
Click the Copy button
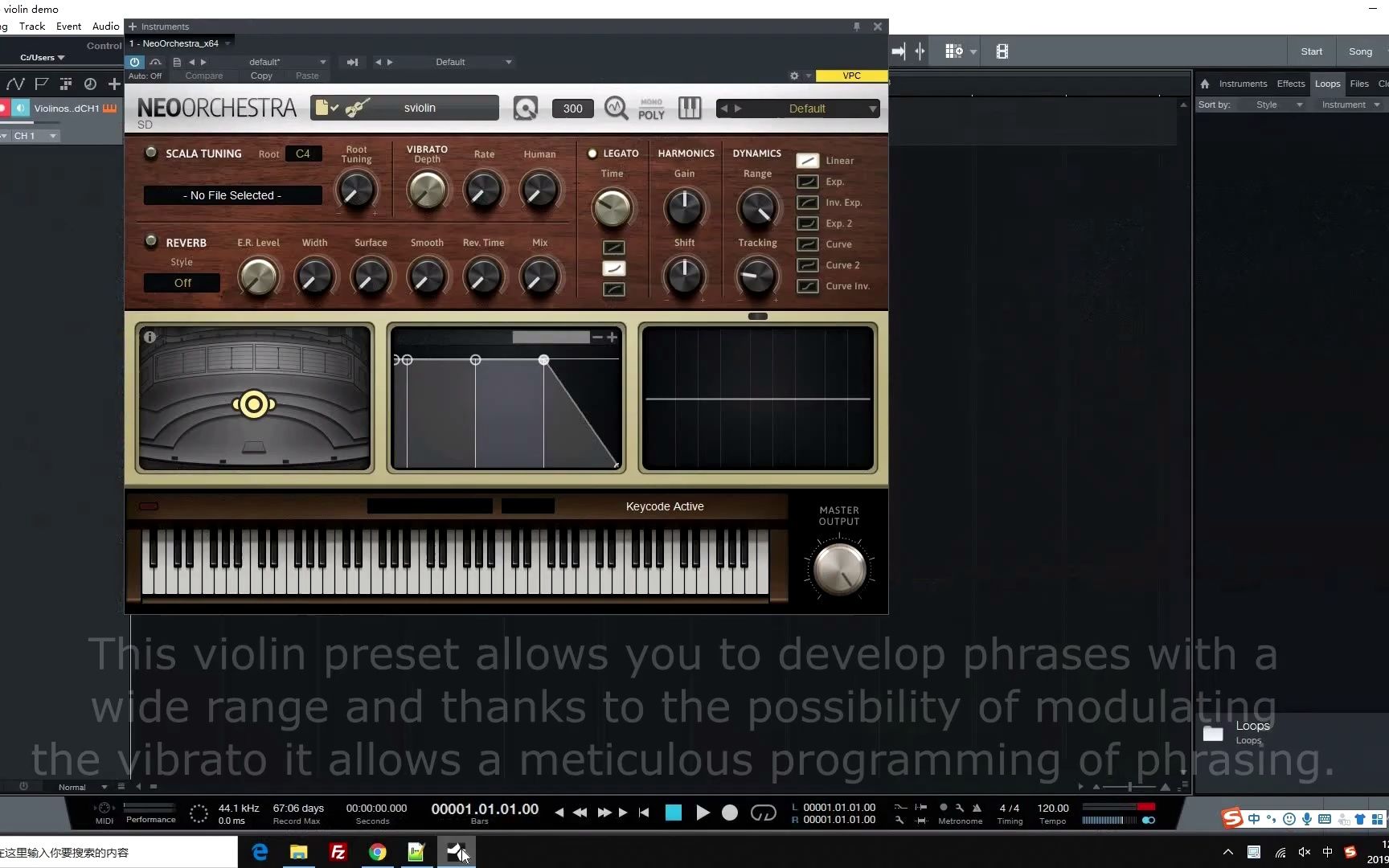pyautogui.click(x=261, y=76)
